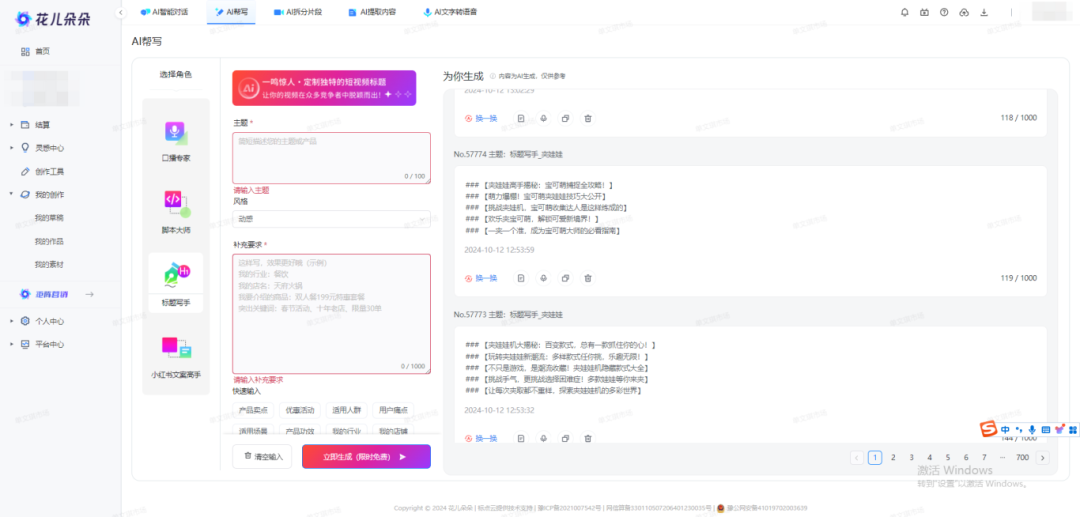
Task: Click the Sogou input method S icon
Action: coord(989,430)
